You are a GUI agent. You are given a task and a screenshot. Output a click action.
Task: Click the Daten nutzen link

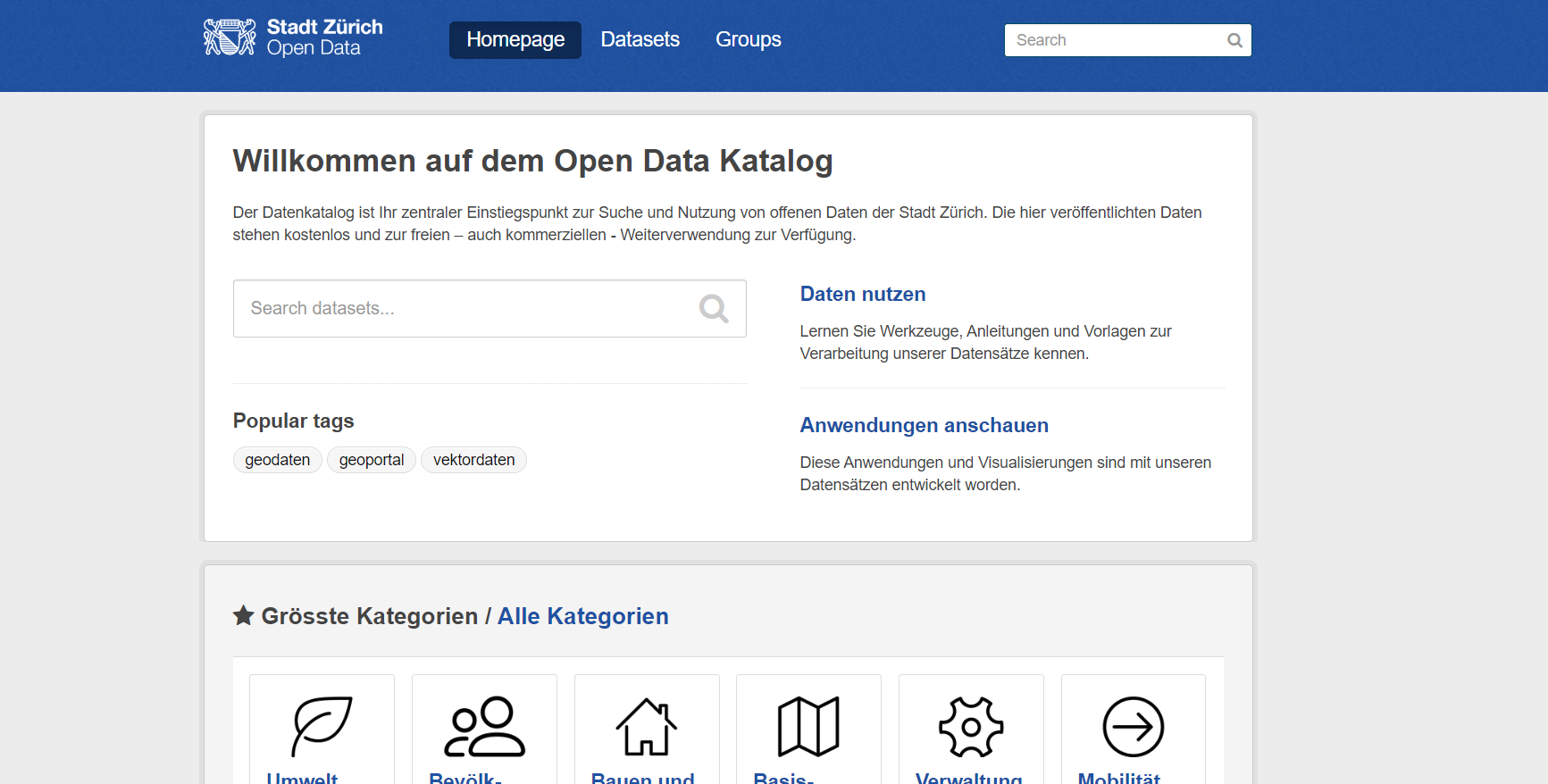pyautogui.click(x=862, y=294)
